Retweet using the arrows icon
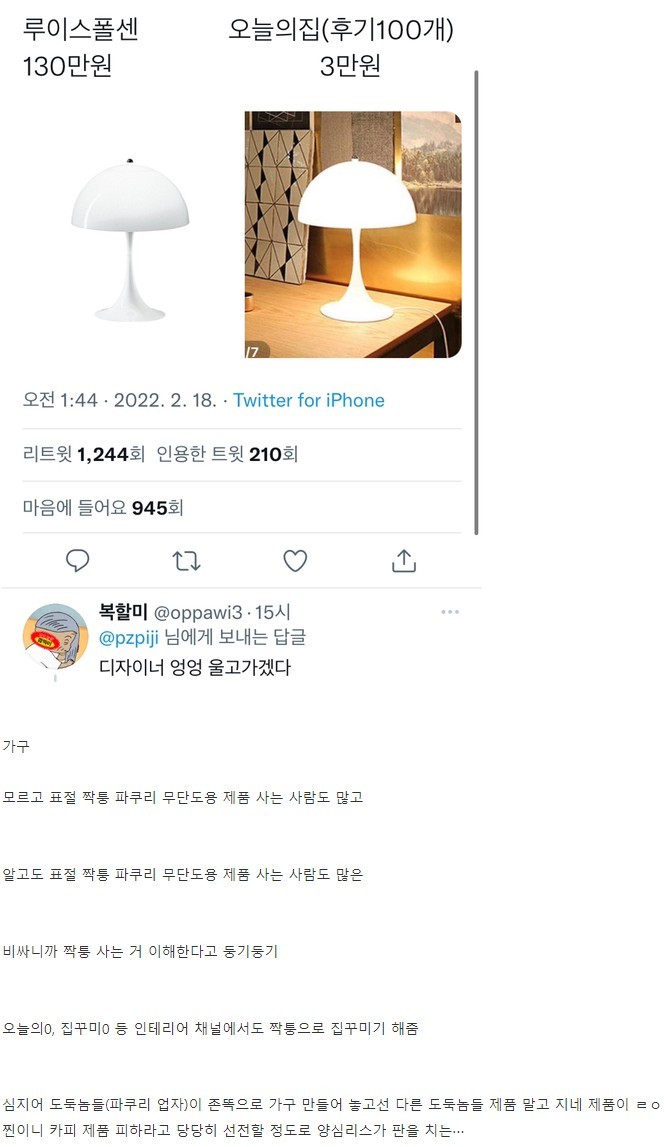 coord(186,561)
